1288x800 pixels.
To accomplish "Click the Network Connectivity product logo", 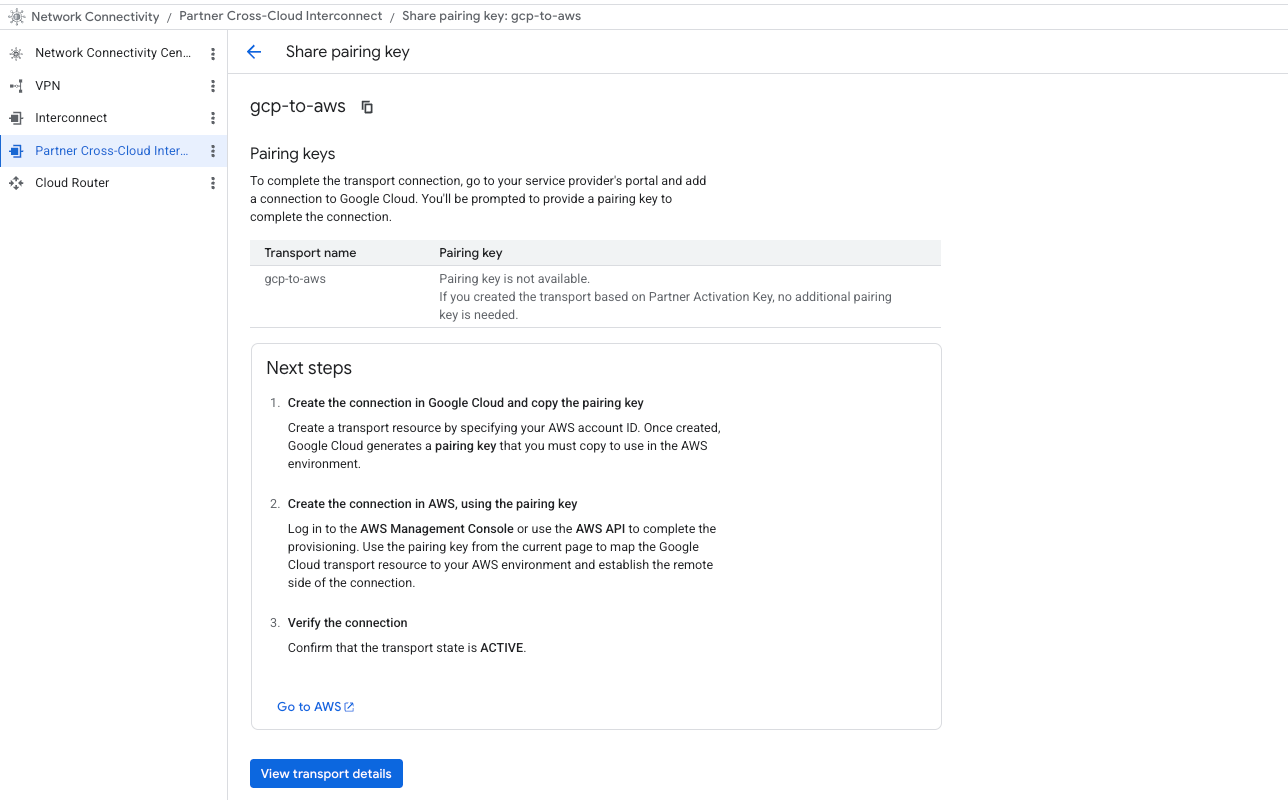I will [16, 16].
